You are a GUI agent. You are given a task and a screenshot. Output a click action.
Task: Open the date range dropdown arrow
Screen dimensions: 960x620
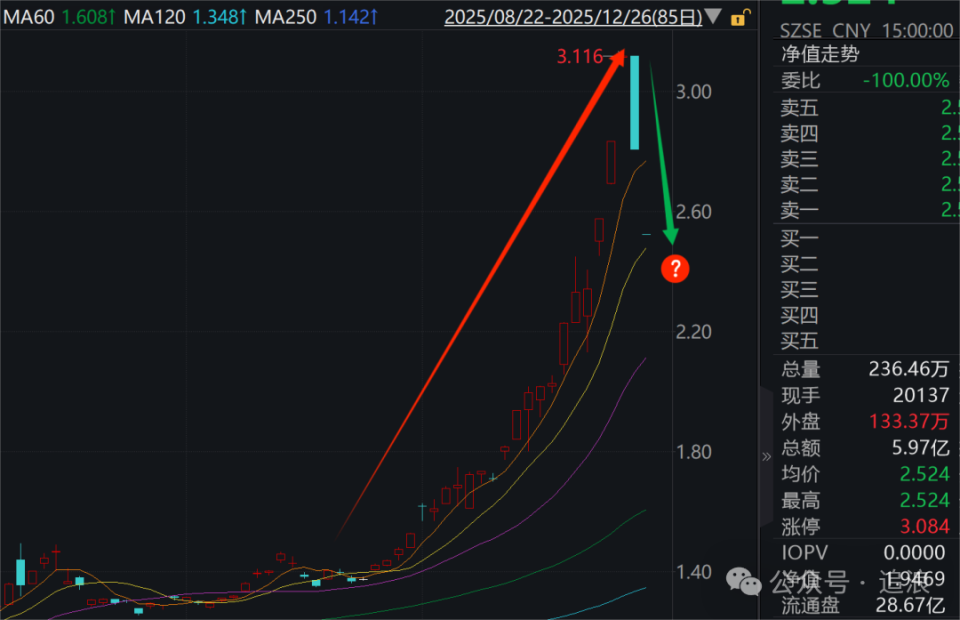tap(713, 17)
